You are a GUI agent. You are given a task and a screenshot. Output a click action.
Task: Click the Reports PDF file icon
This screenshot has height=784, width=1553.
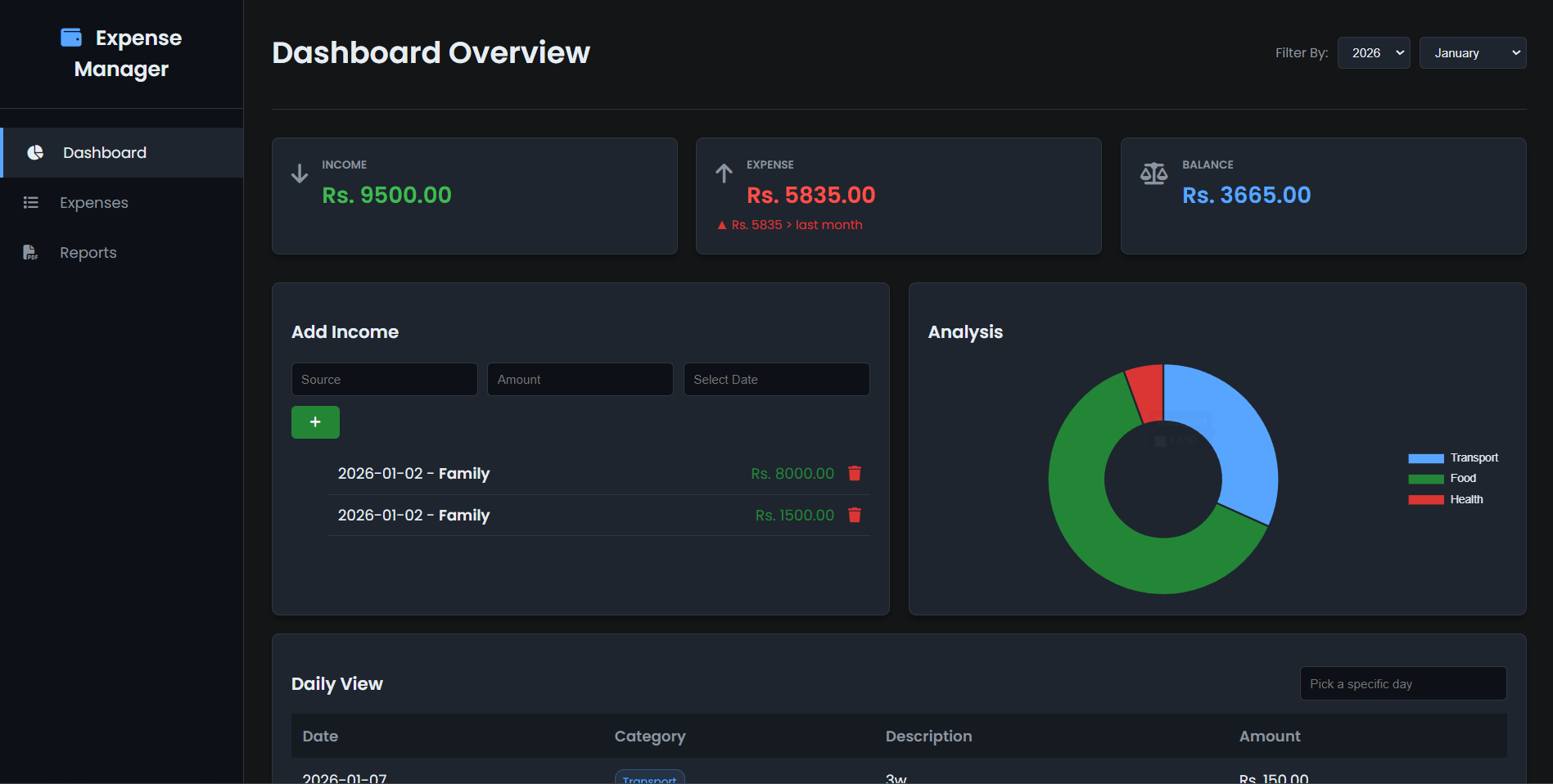30,253
